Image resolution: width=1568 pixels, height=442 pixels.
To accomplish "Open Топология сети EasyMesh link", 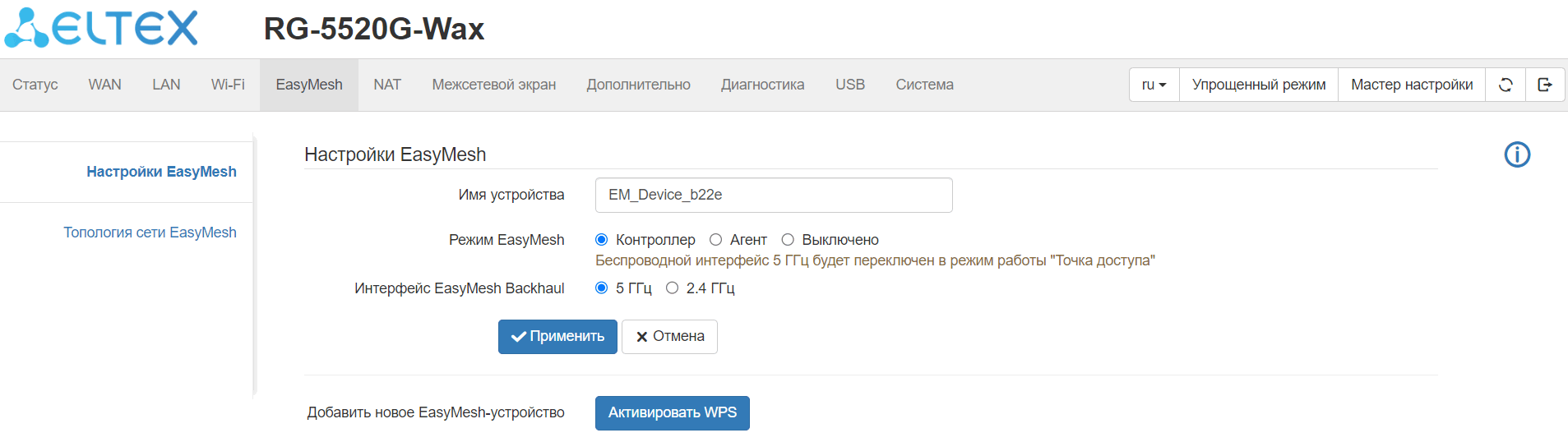I will 150,233.
